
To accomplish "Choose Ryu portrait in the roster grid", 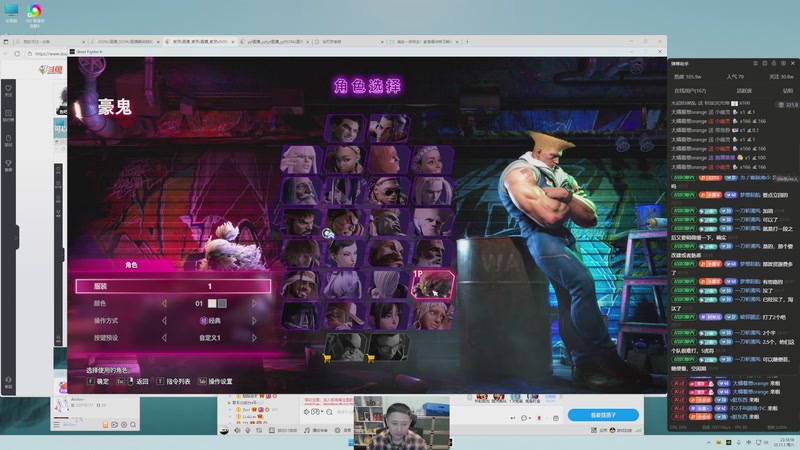I will coord(301,222).
